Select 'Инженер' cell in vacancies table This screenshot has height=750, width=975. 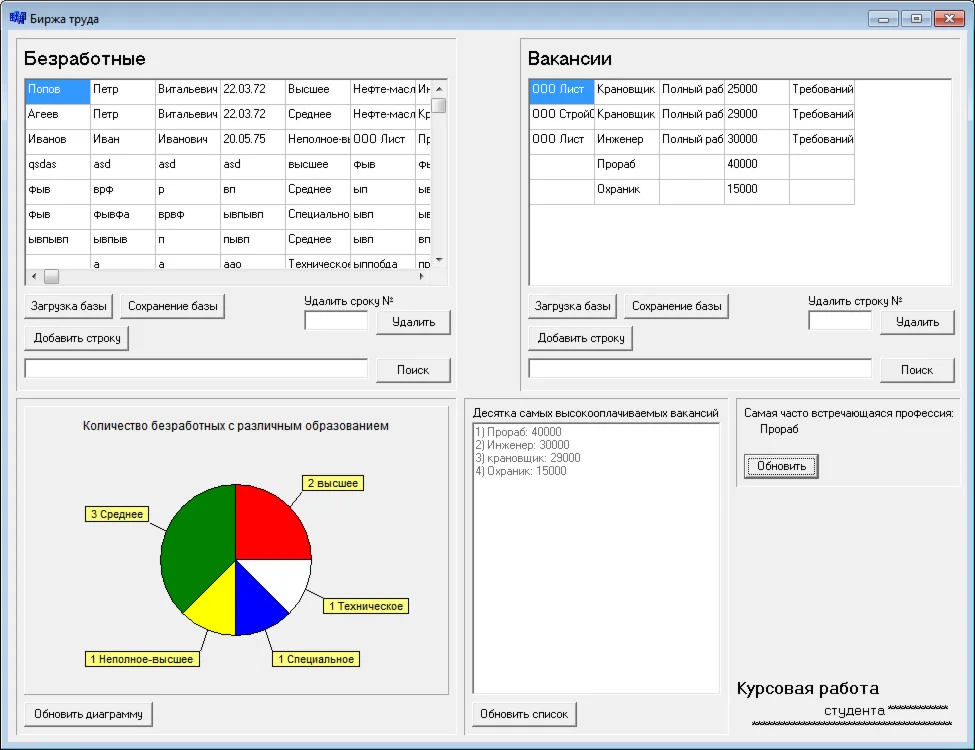(x=626, y=140)
